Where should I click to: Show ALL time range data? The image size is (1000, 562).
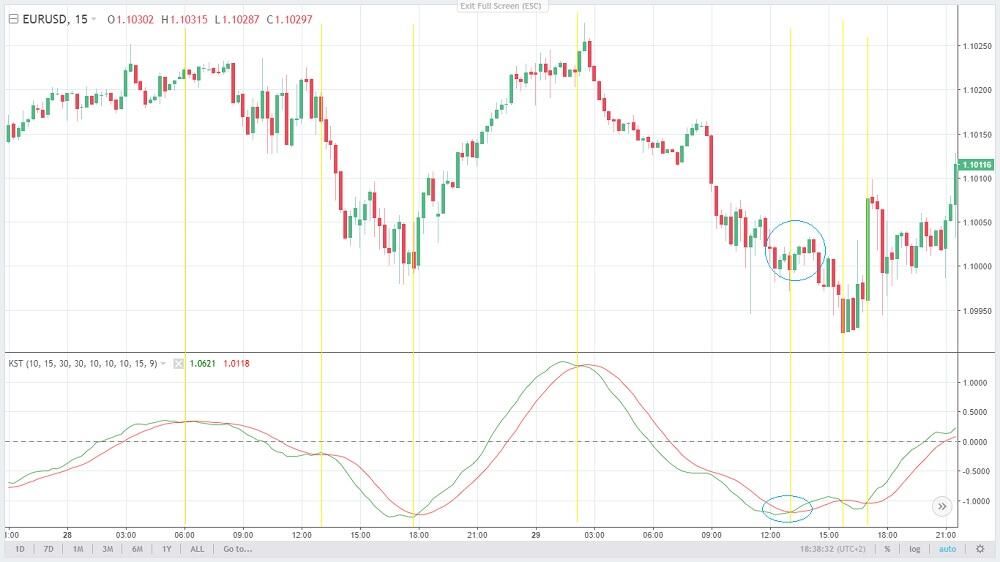click(197, 548)
